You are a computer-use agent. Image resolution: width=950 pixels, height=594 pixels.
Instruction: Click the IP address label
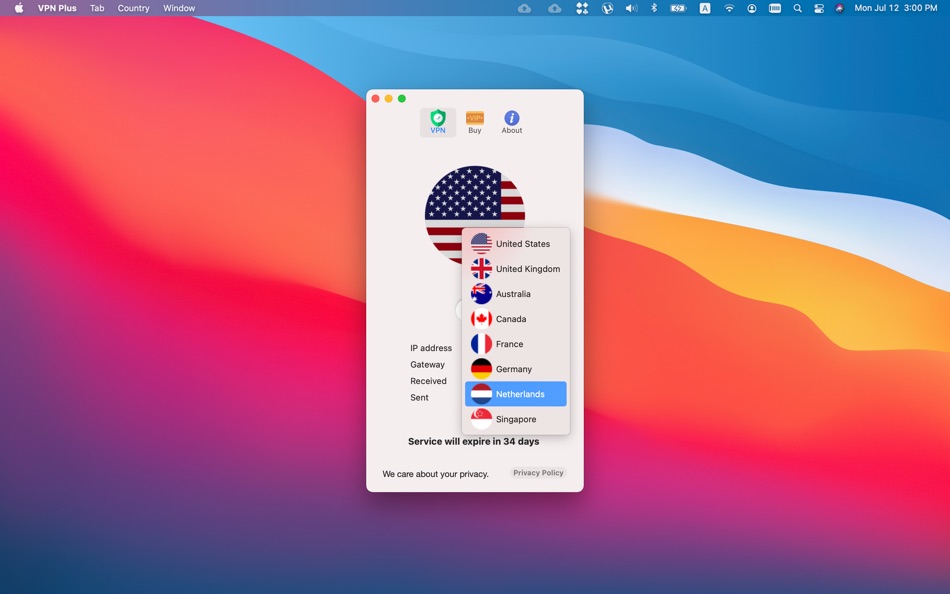click(x=431, y=348)
